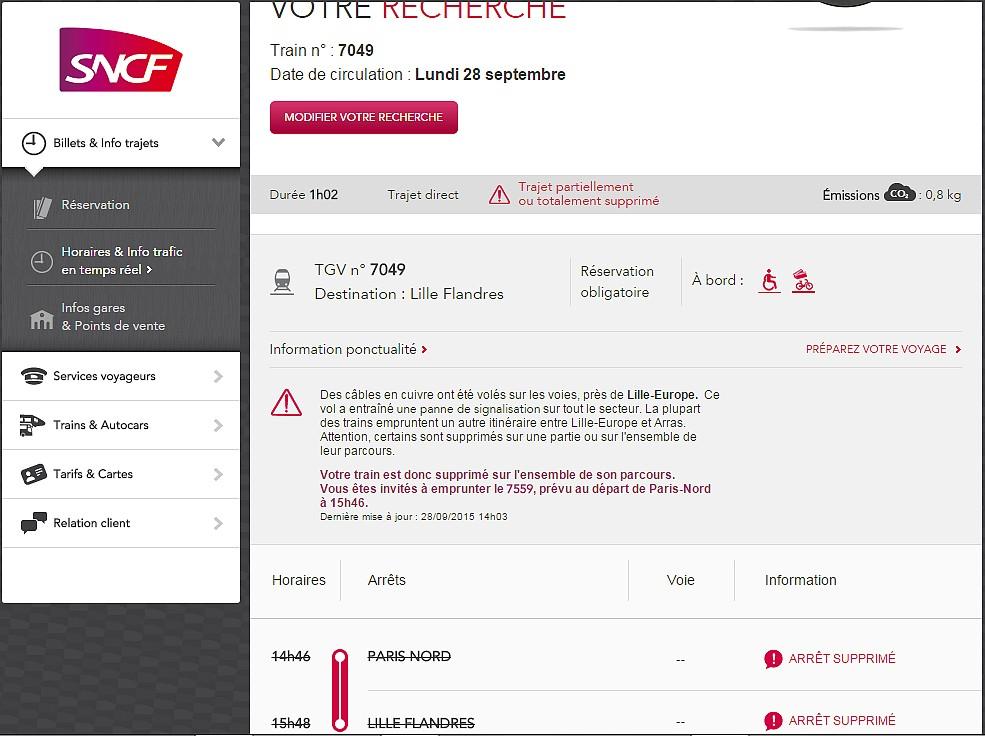985x736 pixels.
Task: Click the warning triangle beside Trajet partiellement supprimé
Action: tap(499, 195)
